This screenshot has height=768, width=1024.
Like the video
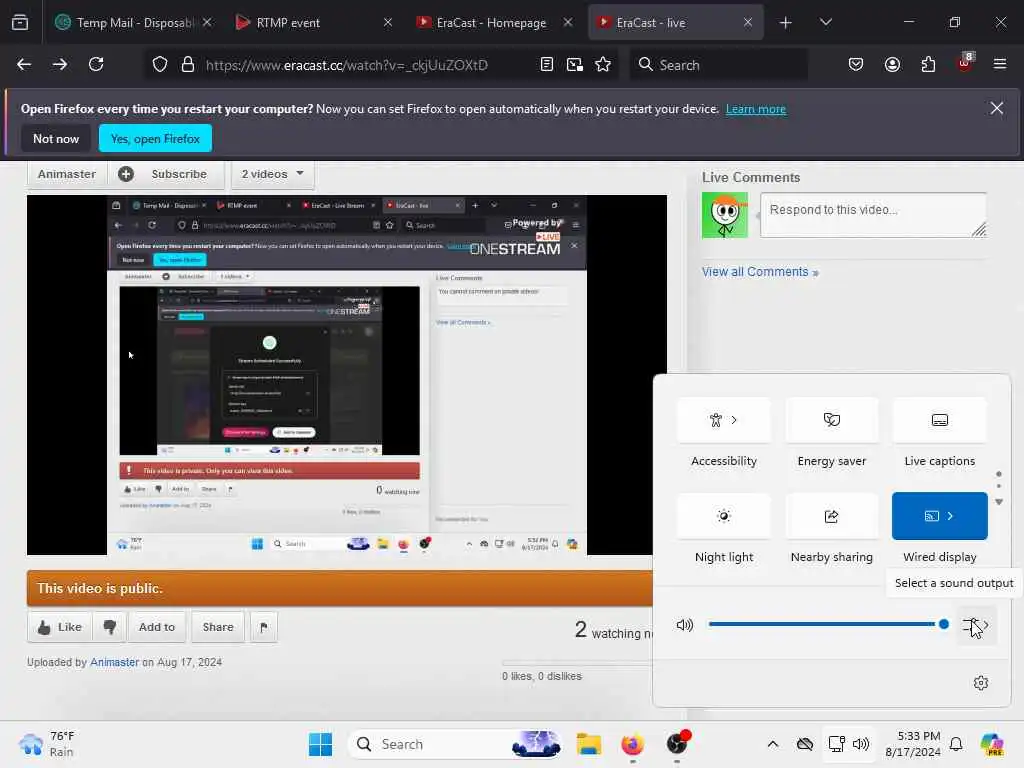[59, 627]
